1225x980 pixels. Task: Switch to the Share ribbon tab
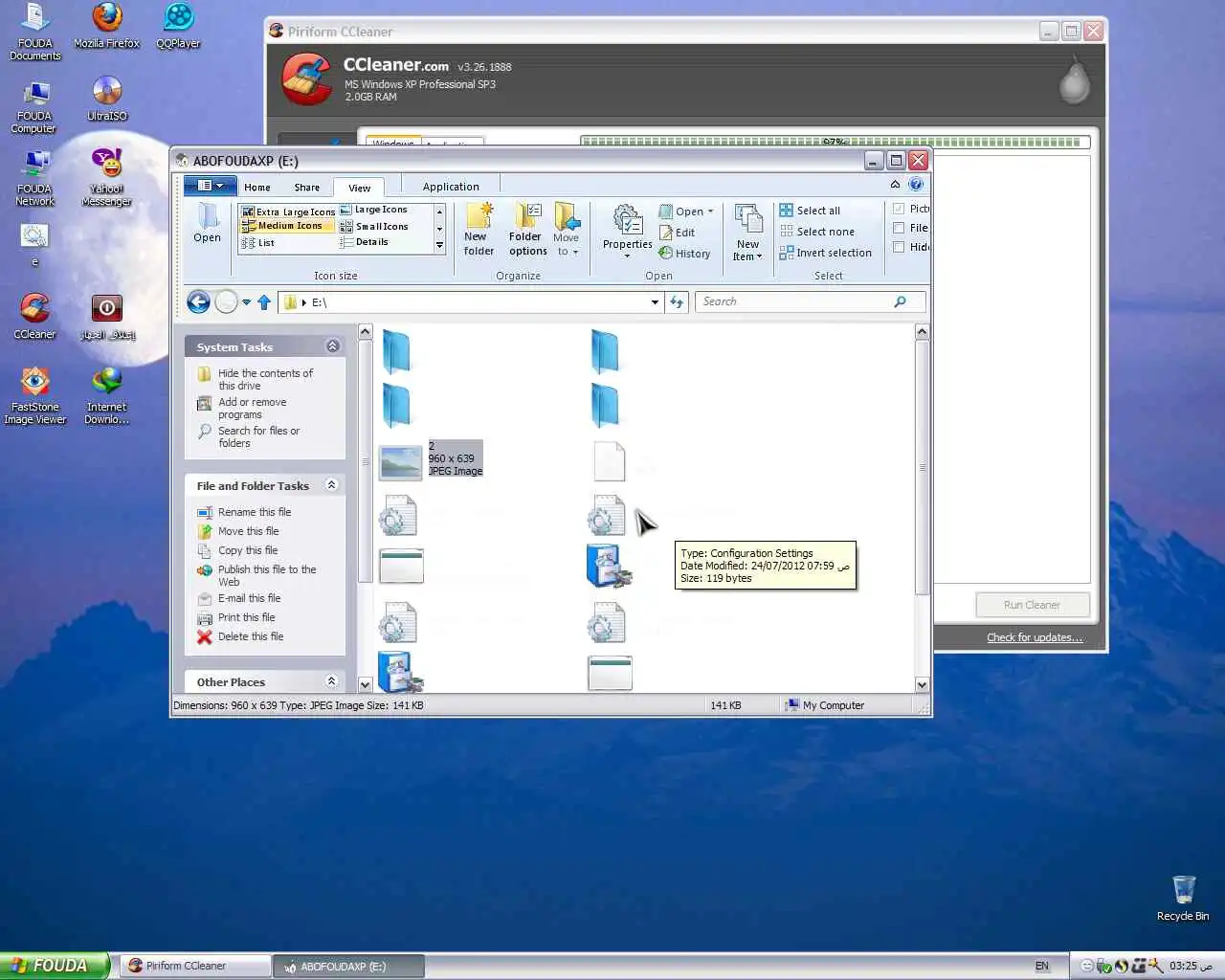click(307, 188)
